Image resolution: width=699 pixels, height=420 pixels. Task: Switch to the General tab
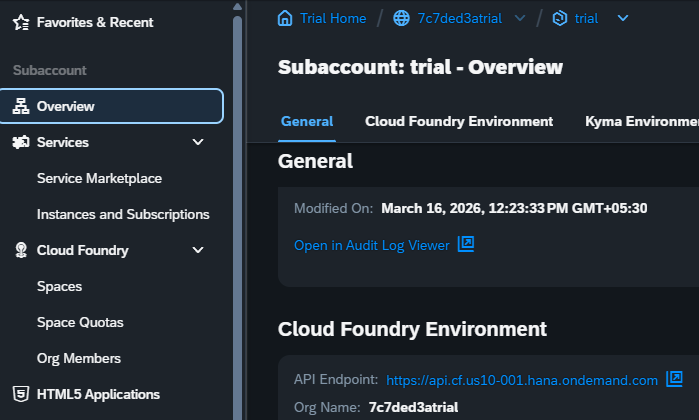(307, 121)
